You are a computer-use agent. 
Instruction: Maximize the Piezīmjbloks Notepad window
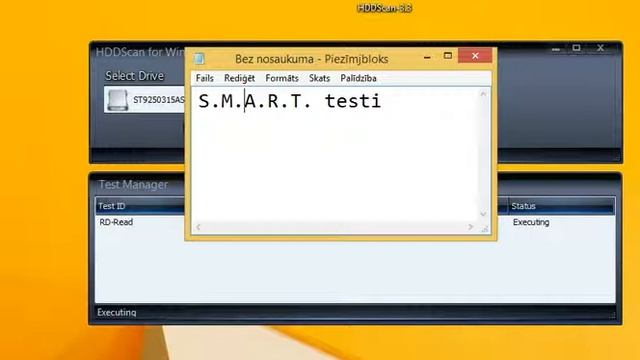448,56
